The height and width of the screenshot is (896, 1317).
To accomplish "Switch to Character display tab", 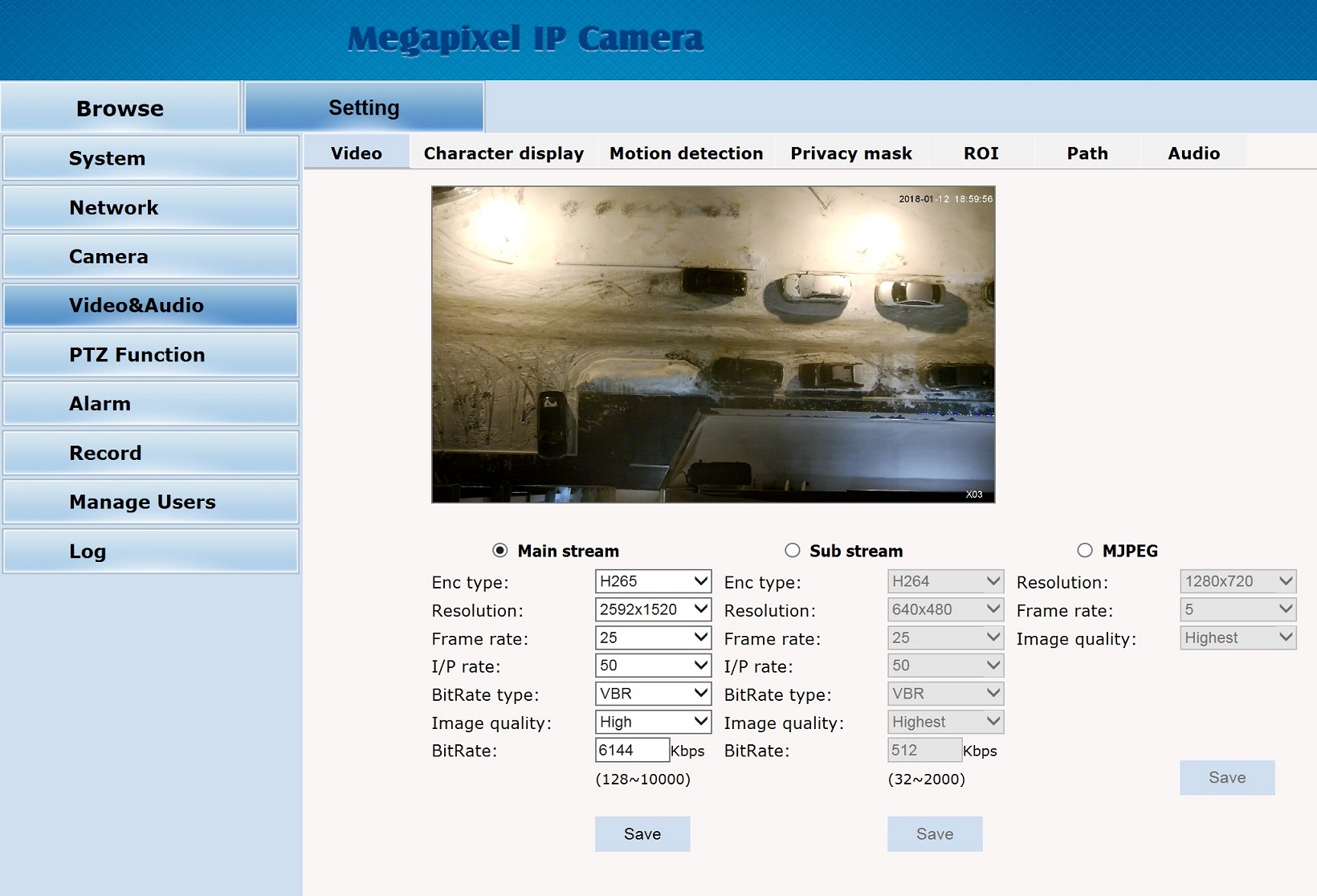I will coord(504,153).
